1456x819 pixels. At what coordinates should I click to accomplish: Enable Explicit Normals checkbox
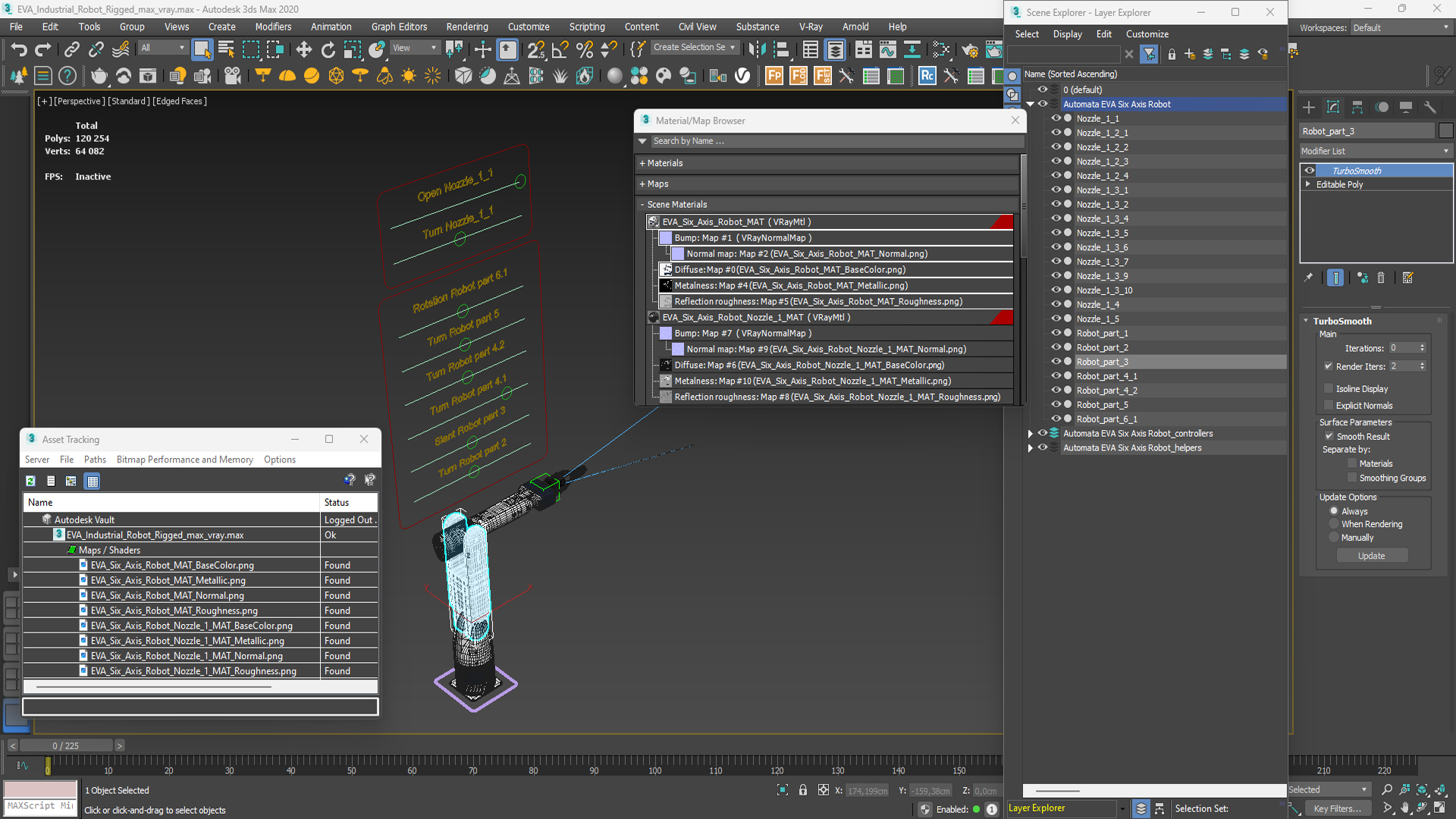click(x=1328, y=405)
